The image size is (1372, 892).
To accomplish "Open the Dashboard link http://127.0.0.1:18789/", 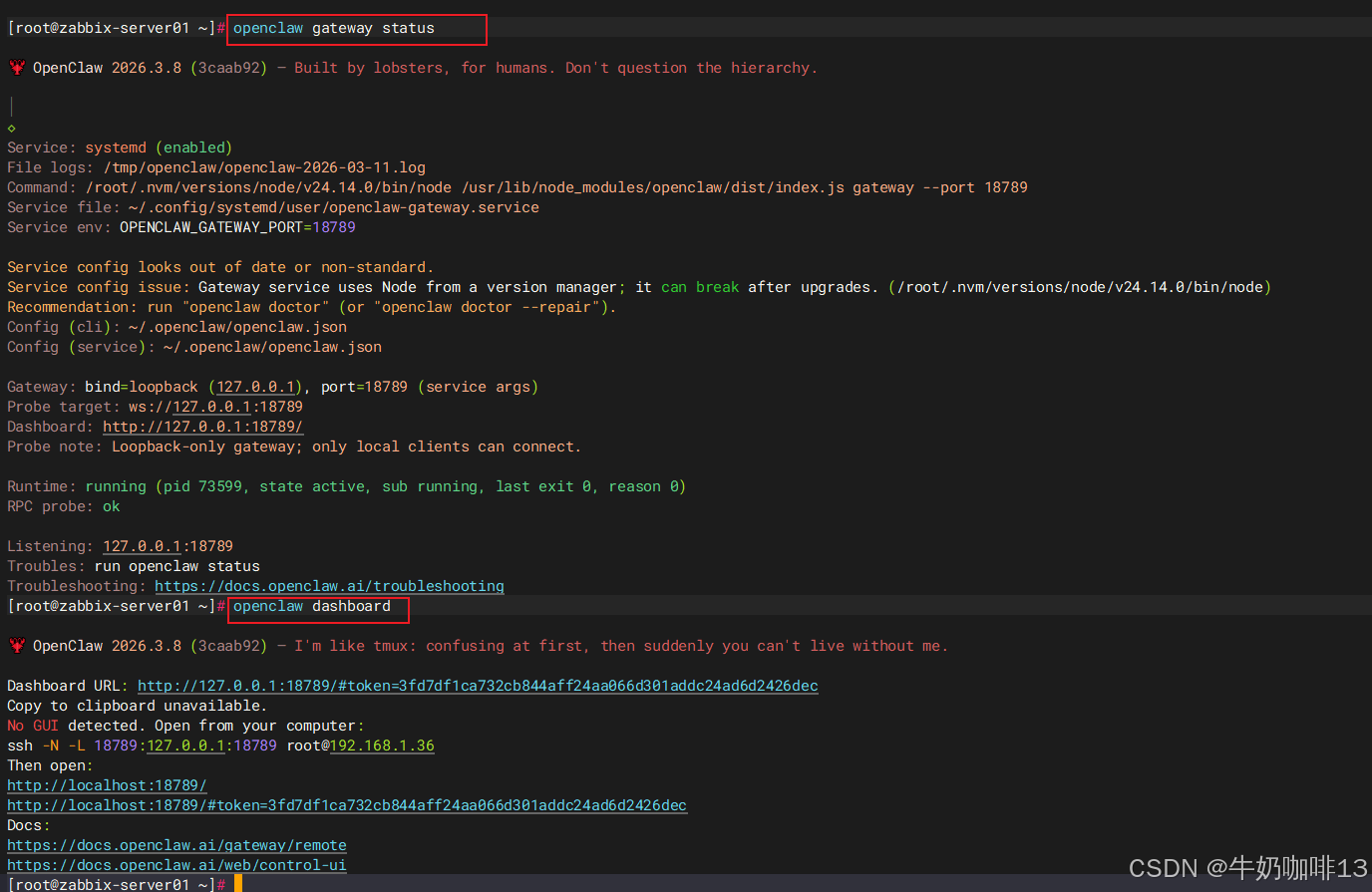I will tap(202, 427).
